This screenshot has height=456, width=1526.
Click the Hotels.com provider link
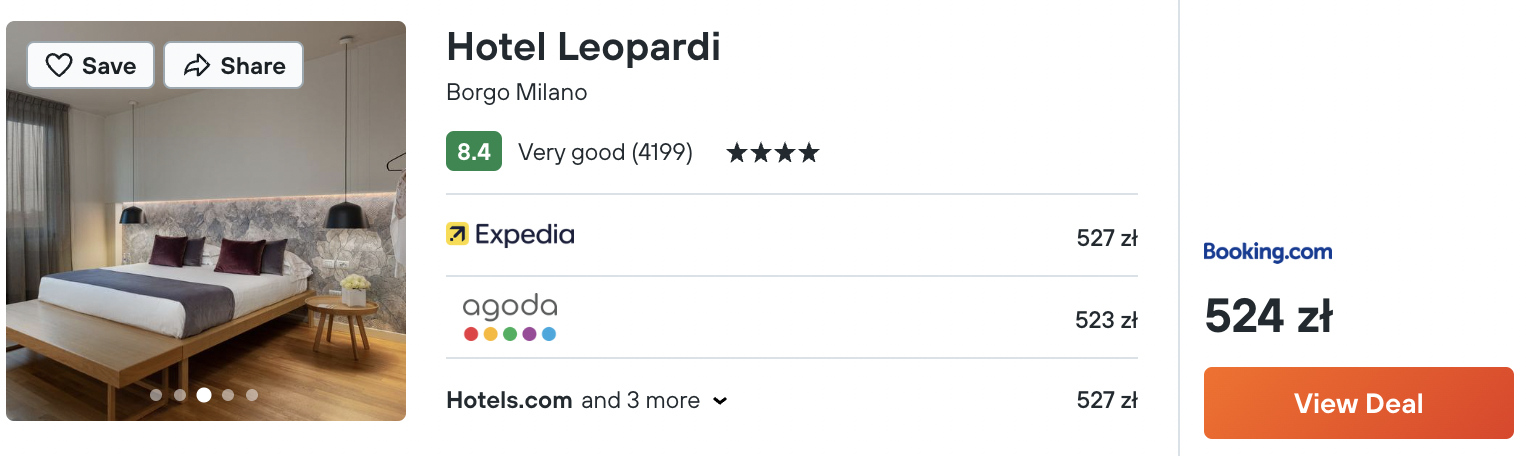509,401
